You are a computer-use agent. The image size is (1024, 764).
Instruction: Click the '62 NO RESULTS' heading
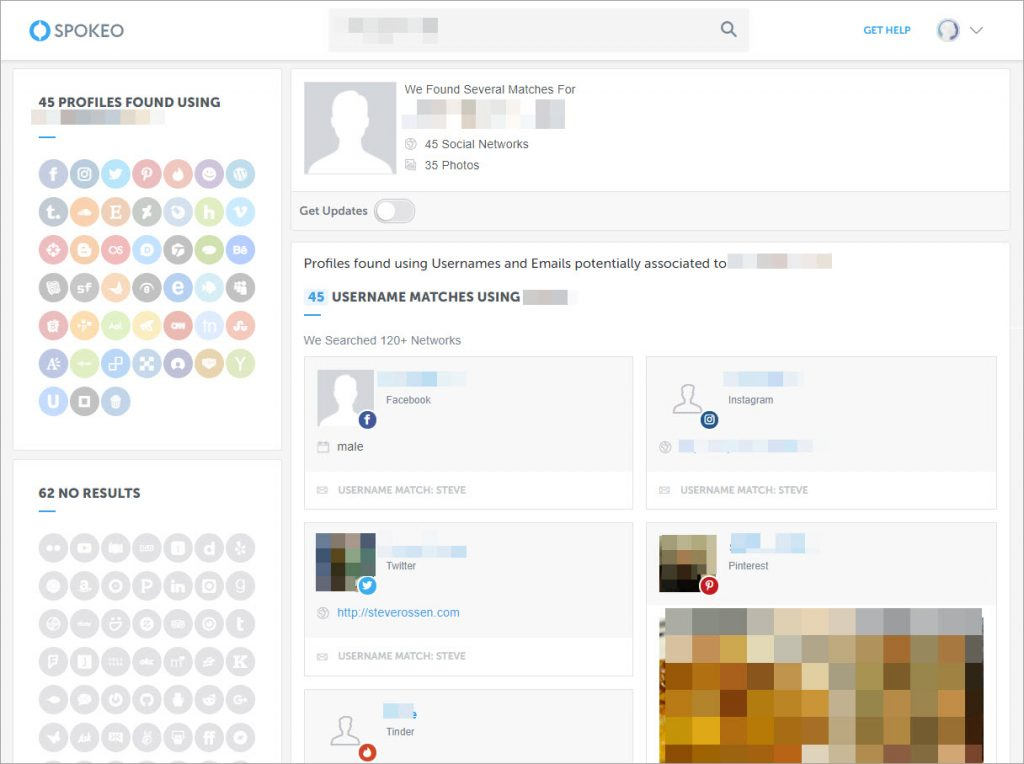point(89,493)
